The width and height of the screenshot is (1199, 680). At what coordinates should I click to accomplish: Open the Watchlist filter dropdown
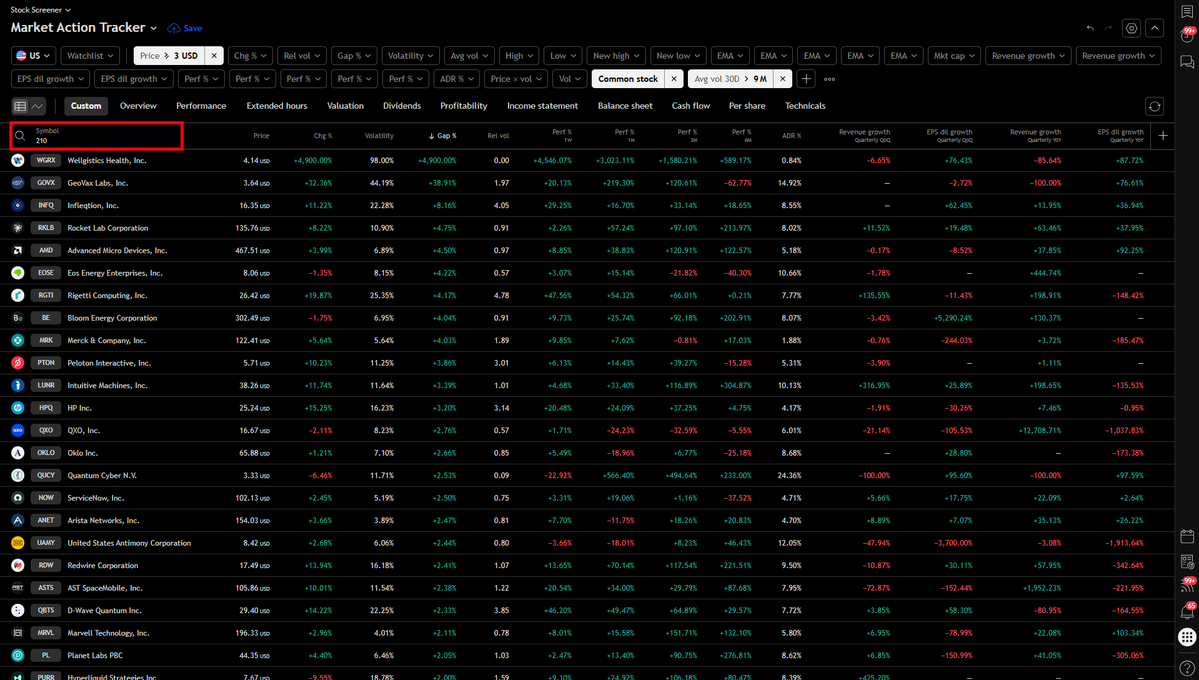90,56
